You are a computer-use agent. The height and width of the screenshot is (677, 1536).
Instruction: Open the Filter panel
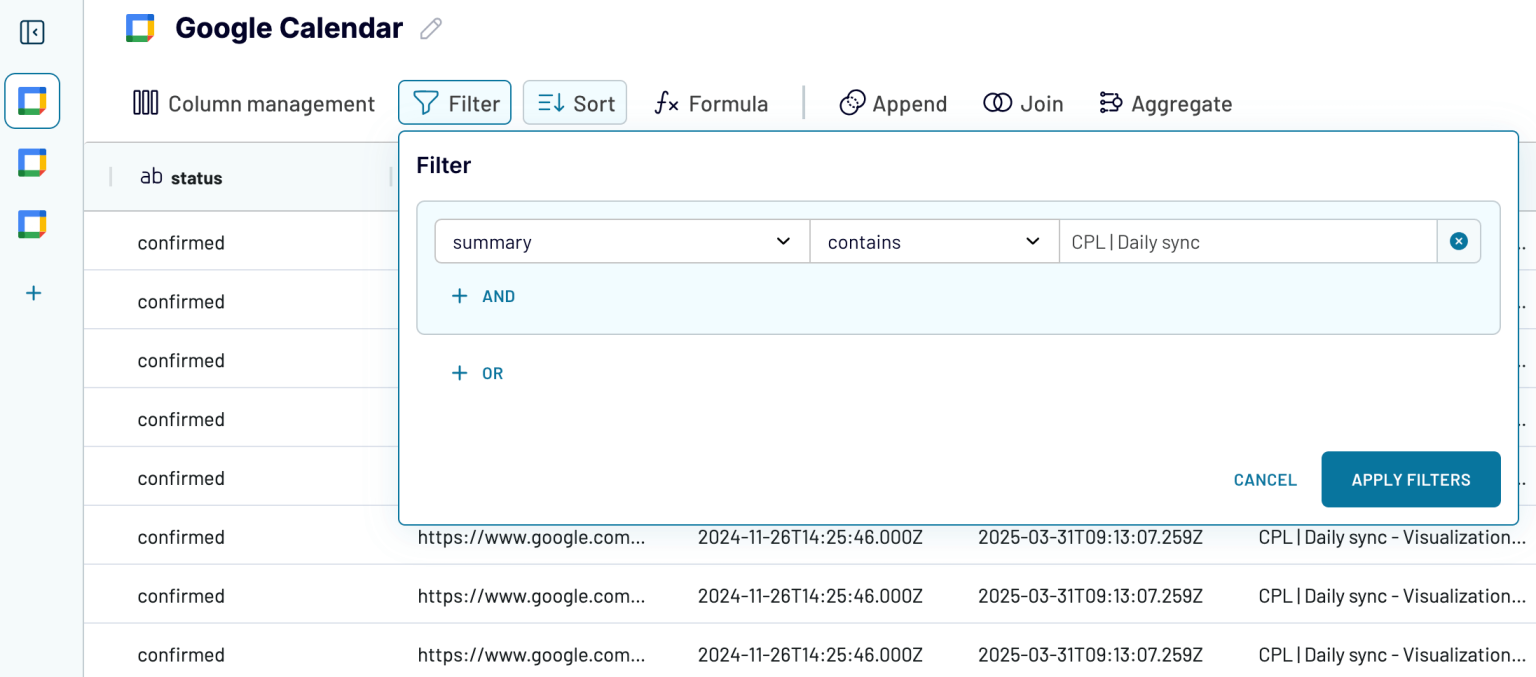click(x=454, y=102)
